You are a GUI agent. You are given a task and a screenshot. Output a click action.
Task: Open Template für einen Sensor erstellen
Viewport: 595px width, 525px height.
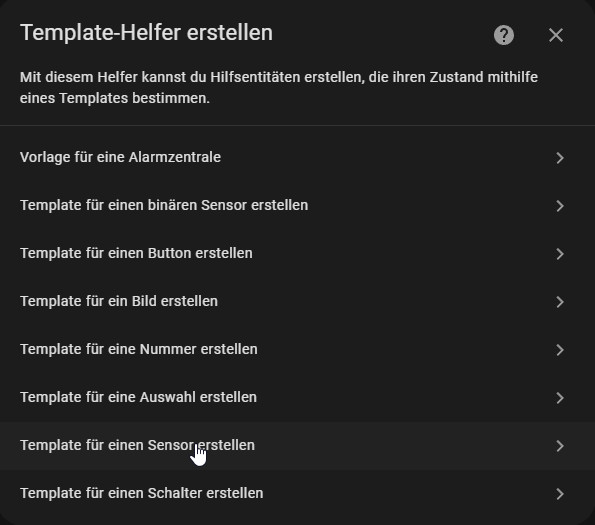click(298, 446)
